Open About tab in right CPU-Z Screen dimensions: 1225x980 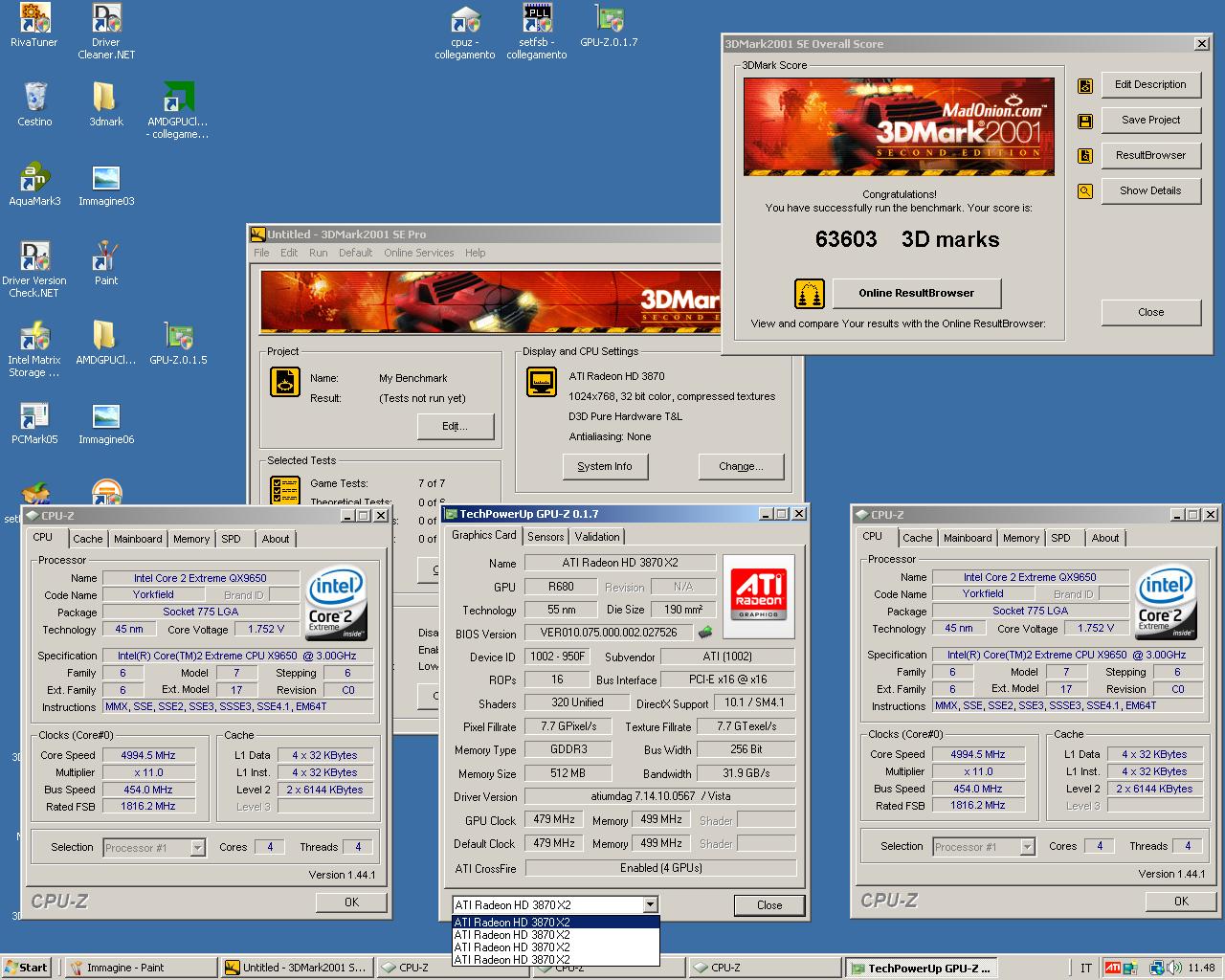point(1104,538)
